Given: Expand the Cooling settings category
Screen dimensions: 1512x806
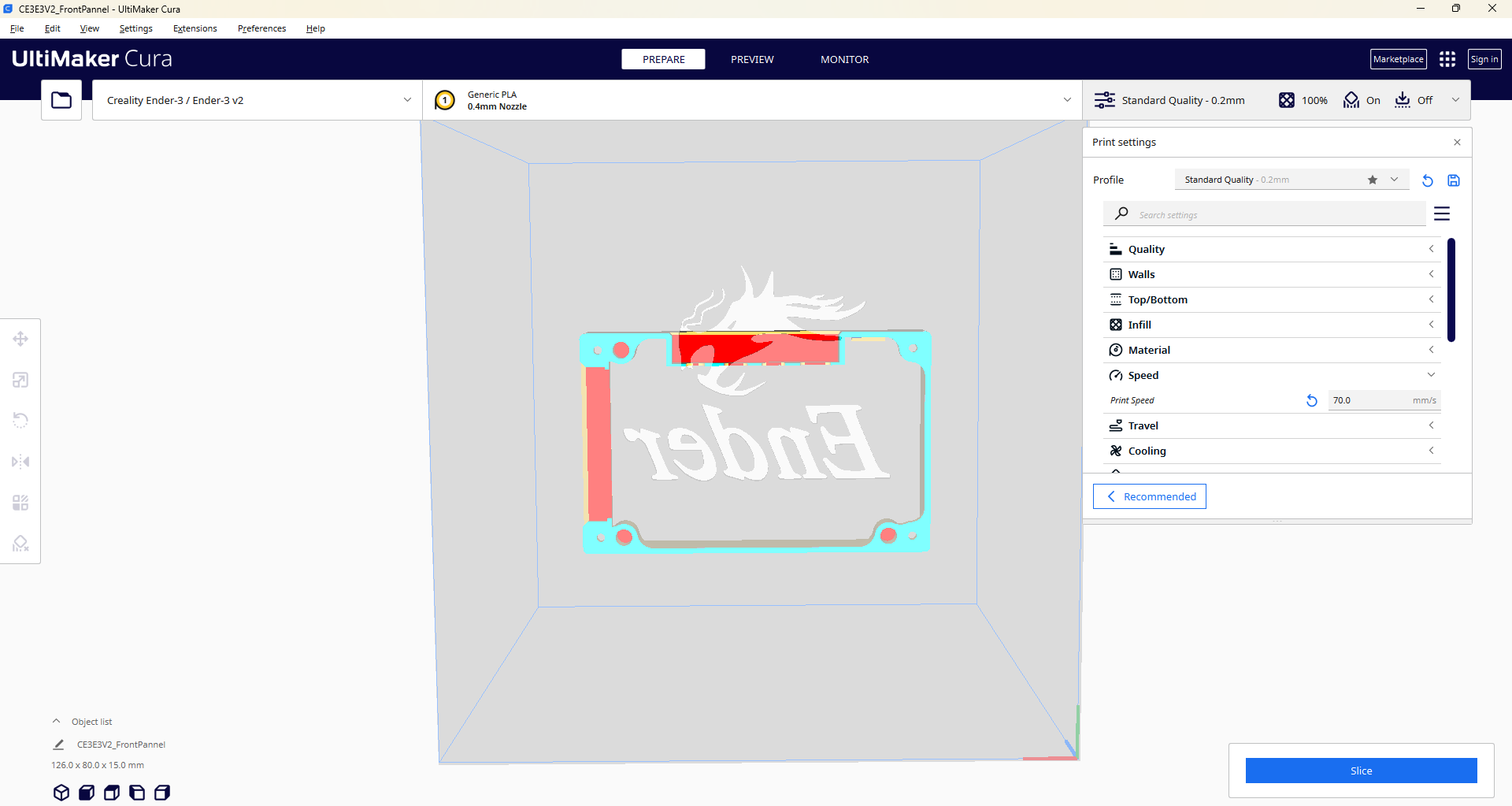Looking at the screenshot, I should pyautogui.click(x=1272, y=451).
